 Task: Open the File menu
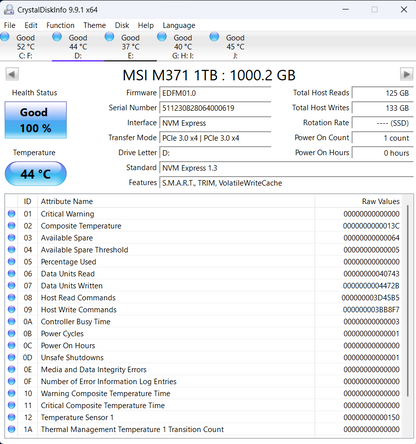click(x=10, y=25)
